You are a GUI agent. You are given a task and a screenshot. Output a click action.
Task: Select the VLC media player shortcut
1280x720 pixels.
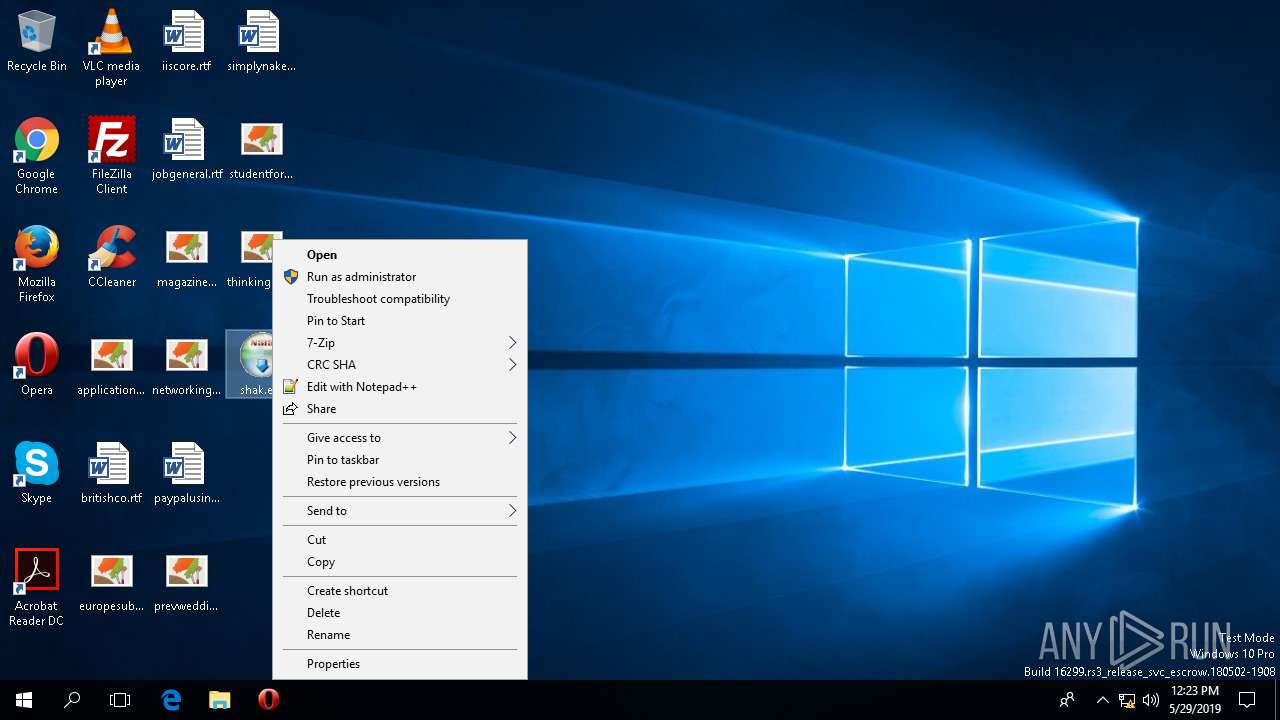pos(111,47)
